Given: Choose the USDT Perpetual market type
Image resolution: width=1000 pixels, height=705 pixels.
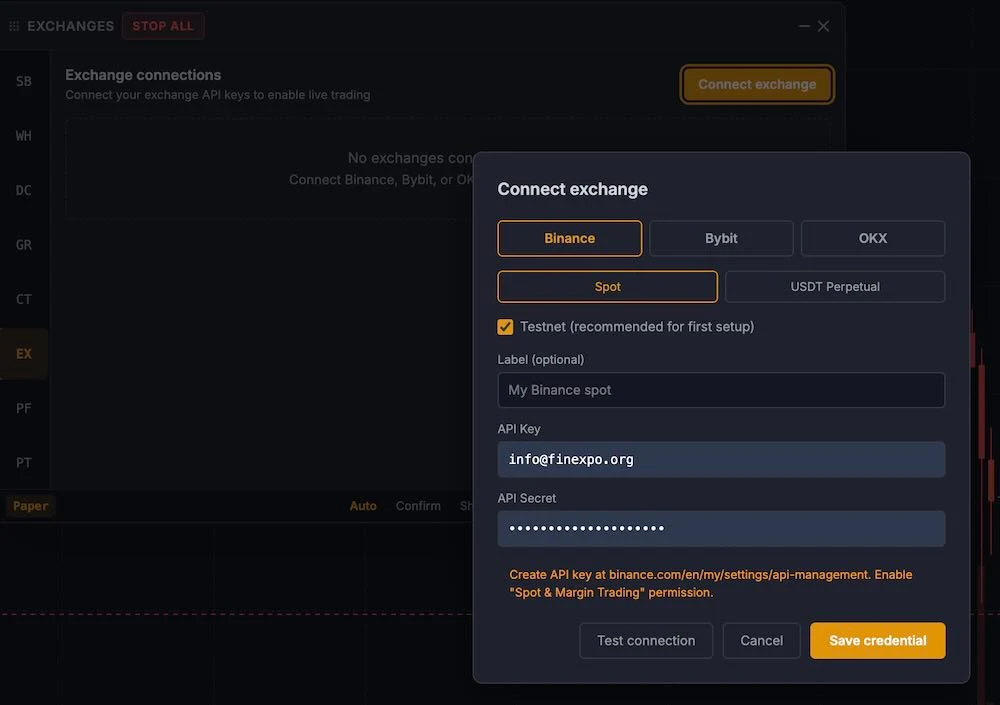Looking at the screenshot, I should pyautogui.click(x=835, y=286).
